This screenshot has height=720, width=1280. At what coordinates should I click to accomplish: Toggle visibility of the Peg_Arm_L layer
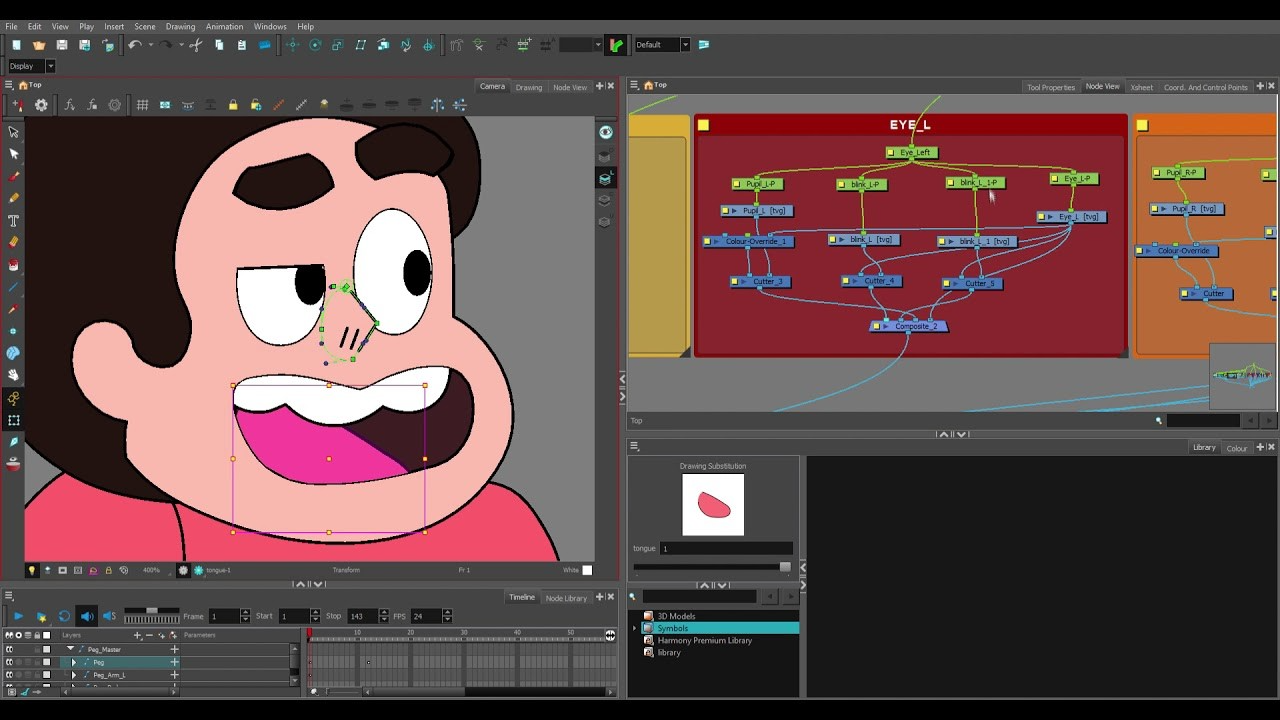(x=9, y=675)
